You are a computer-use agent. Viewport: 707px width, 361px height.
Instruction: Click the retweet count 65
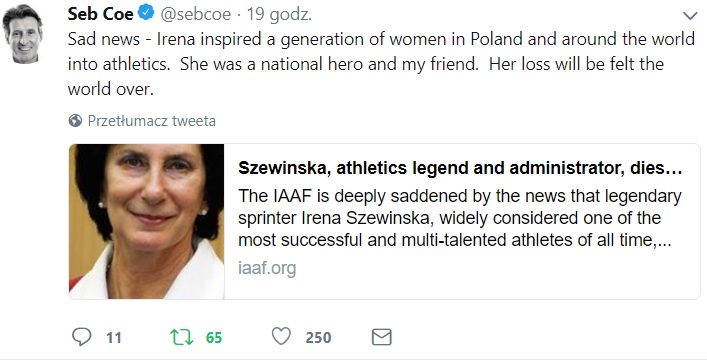coord(214,338)
